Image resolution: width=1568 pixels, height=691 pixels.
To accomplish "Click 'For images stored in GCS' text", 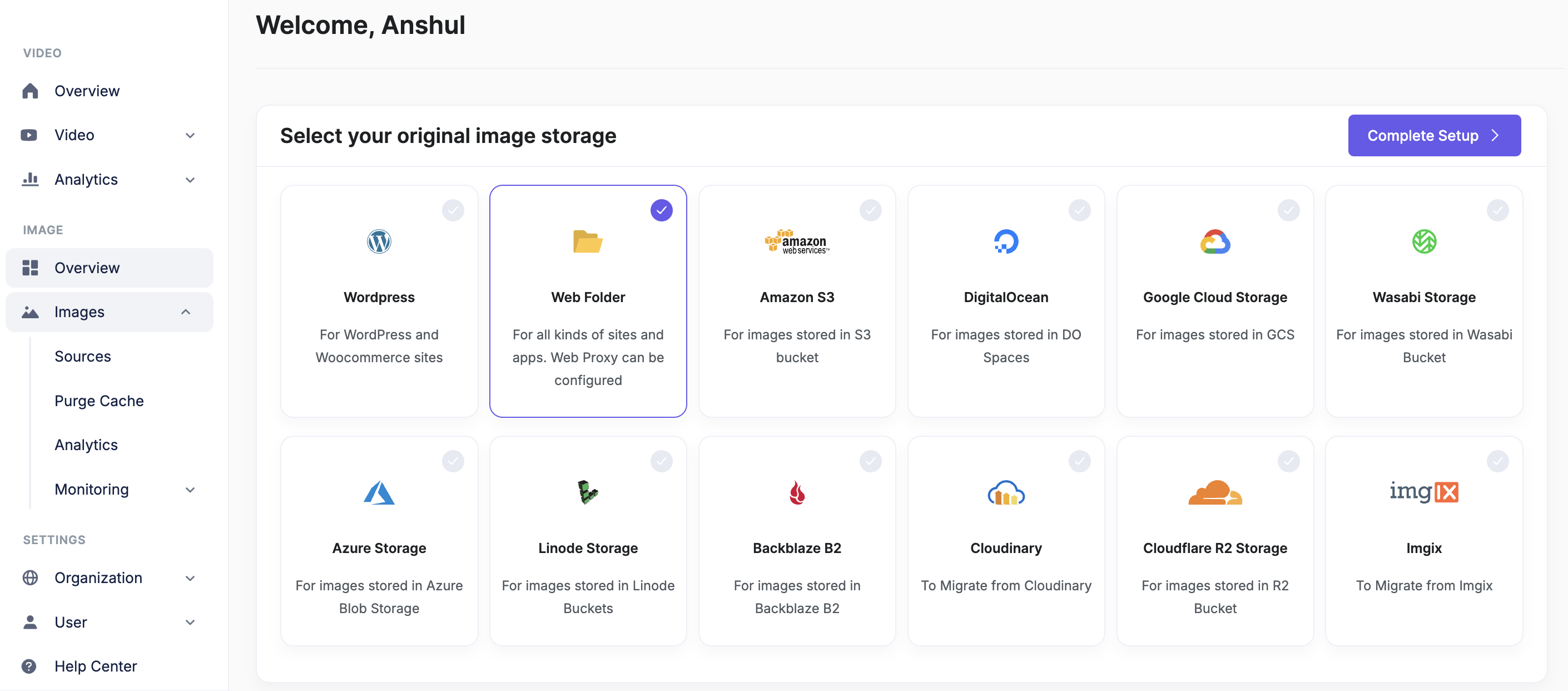I will pos(1215,334).
